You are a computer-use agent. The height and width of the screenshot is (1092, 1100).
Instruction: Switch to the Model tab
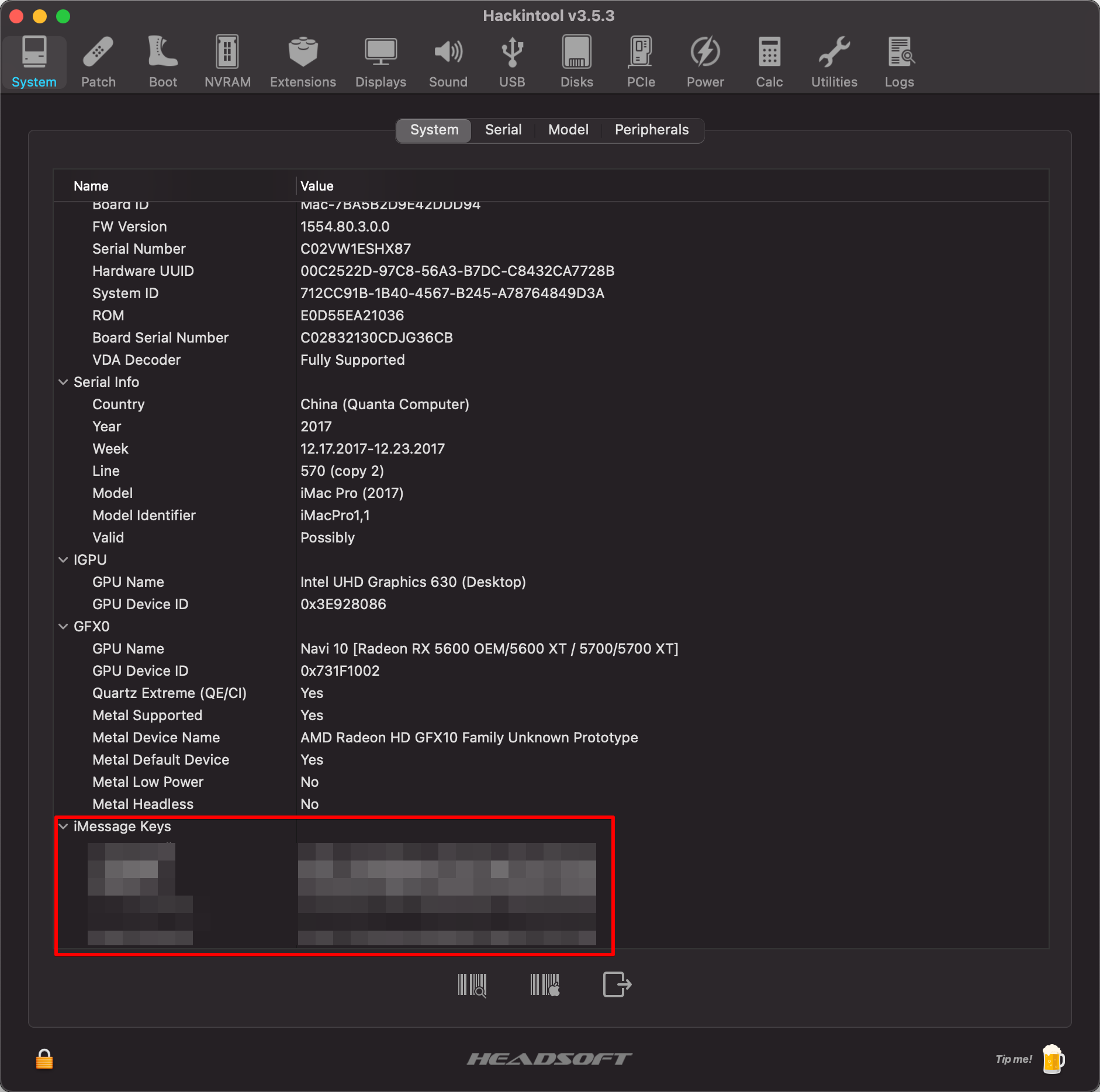click(568, 130)
